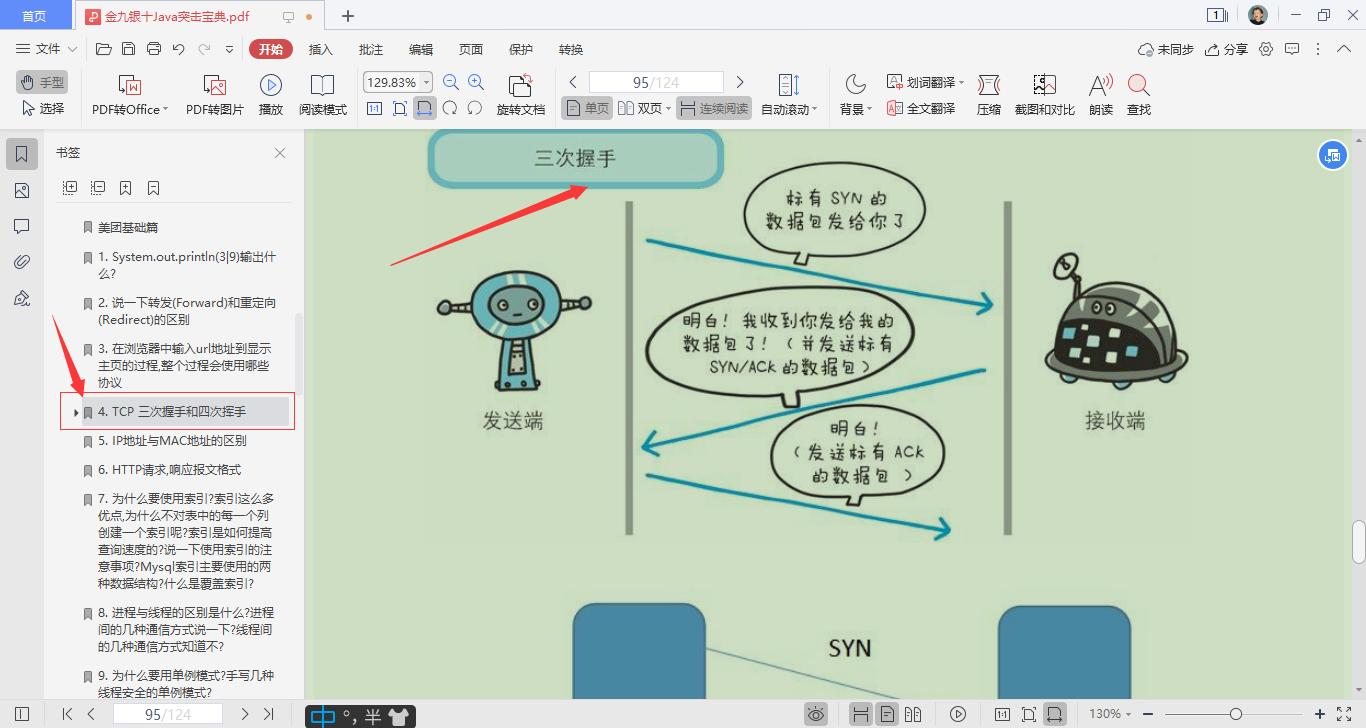Expand all bookmarks icon
This screenshot has height=728, width=1366.
point(70,188)
